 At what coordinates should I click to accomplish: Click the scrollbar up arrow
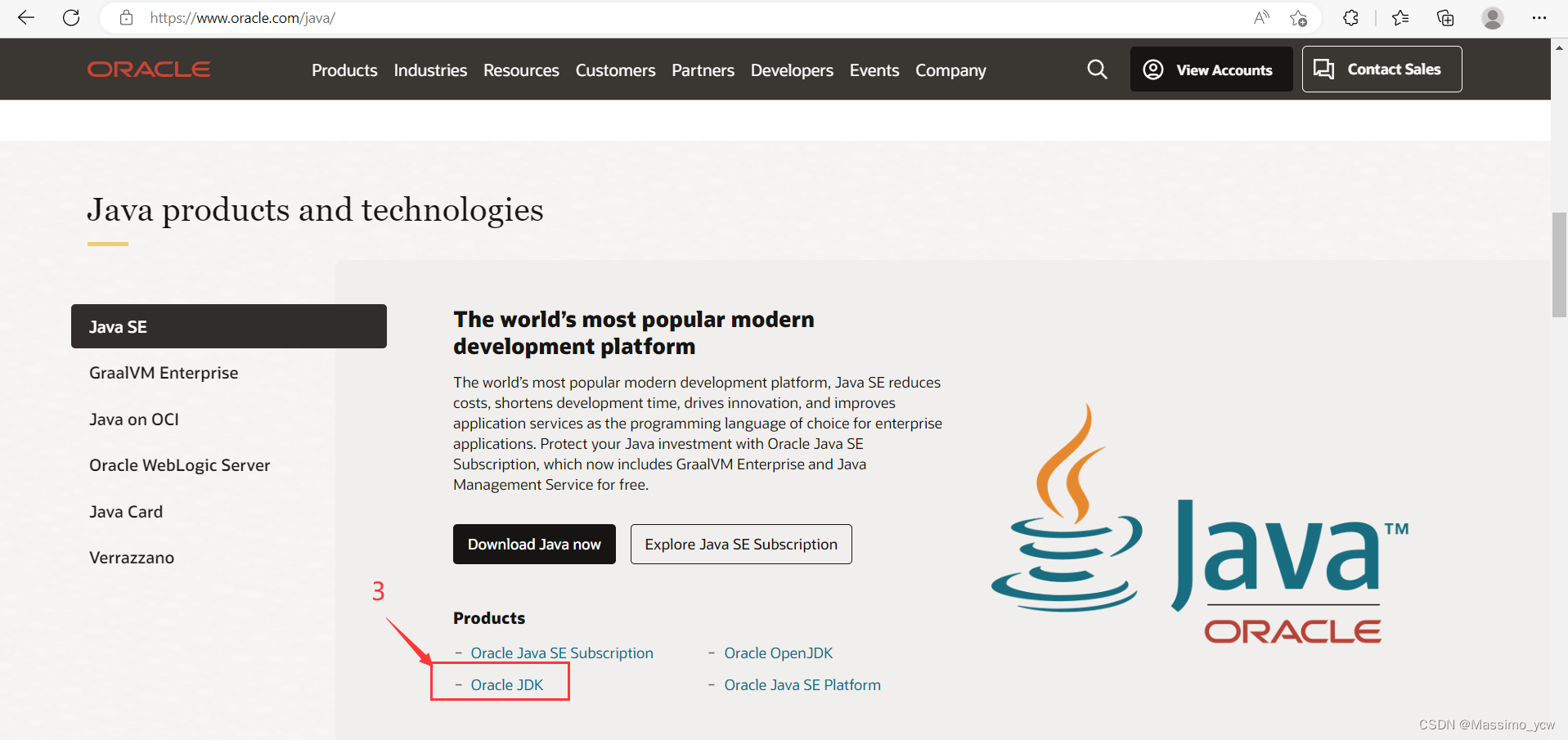tap(1559, 47)
